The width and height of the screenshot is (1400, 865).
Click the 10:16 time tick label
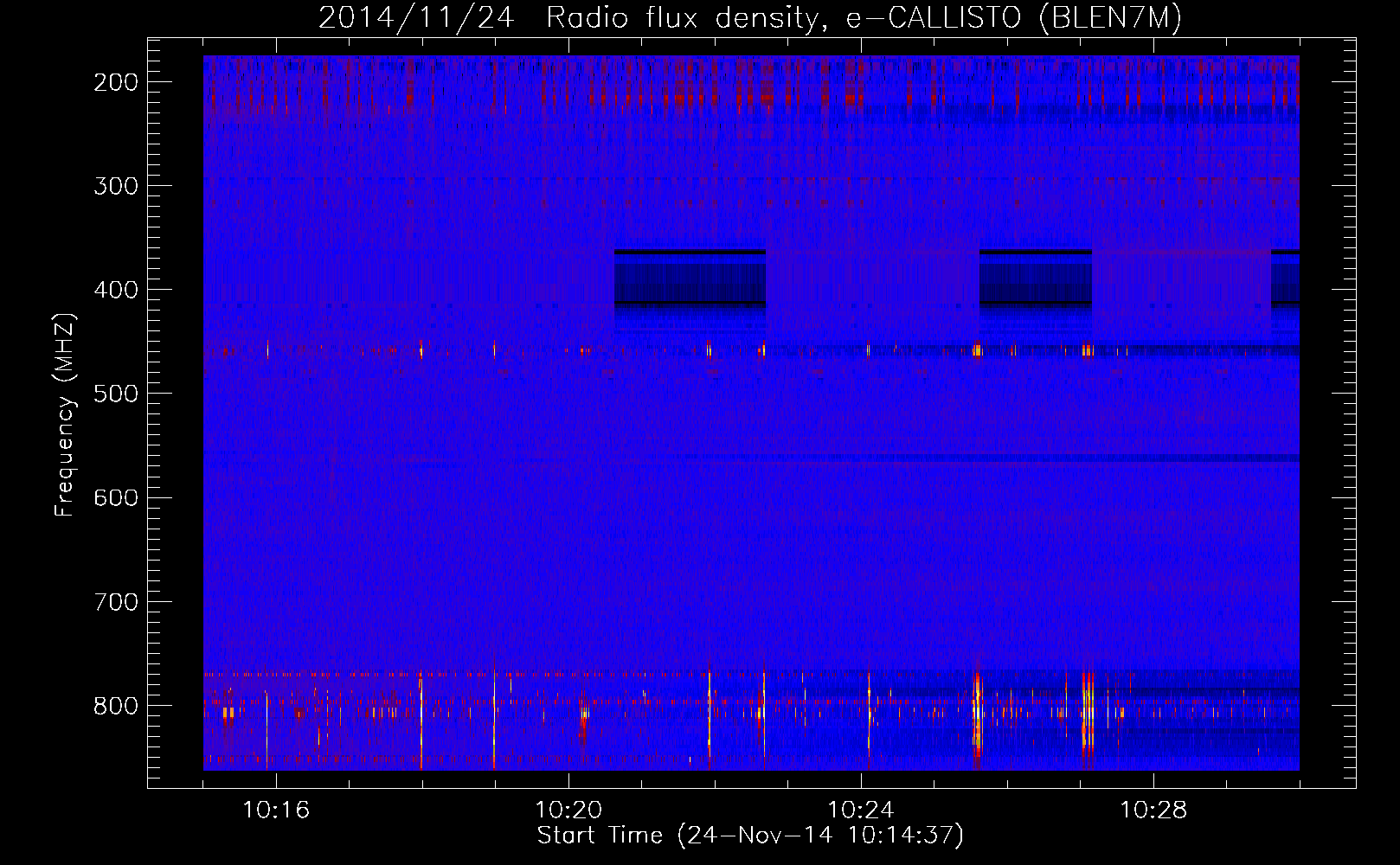coord(276,811)
